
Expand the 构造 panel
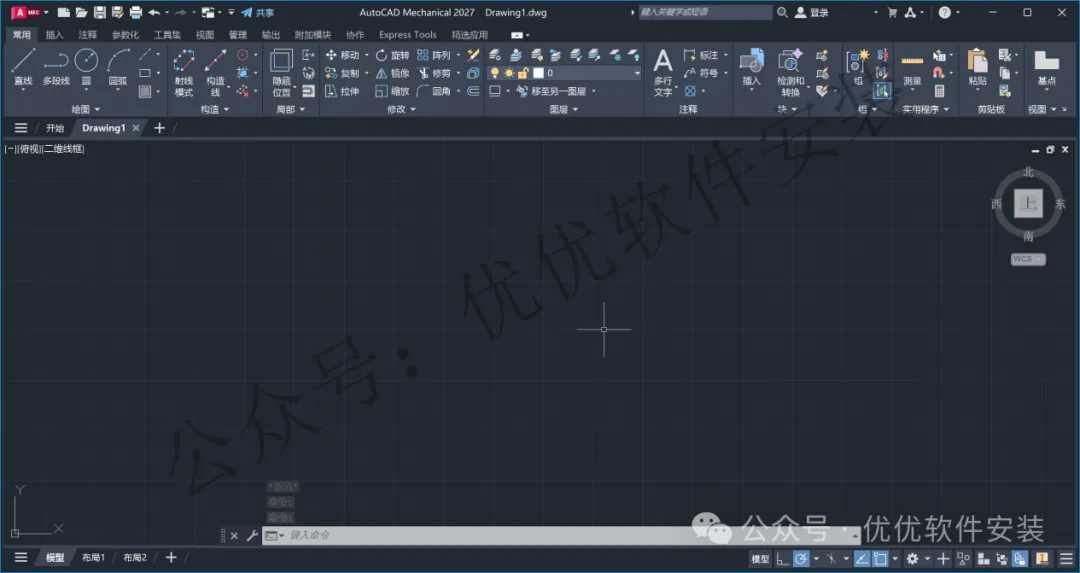(215, 109)
